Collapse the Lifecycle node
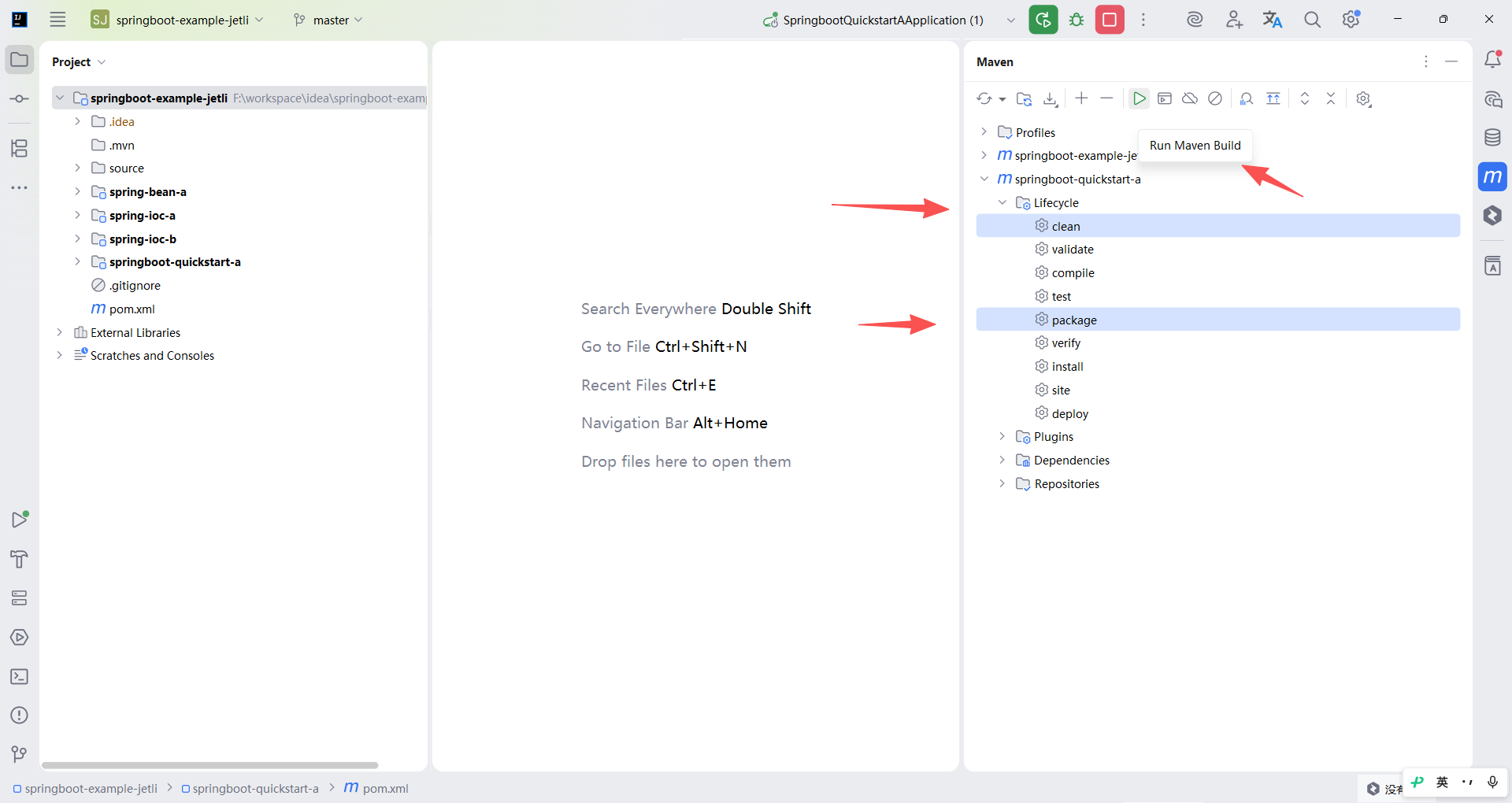This screenshot has height=803, width=1512. 1002,202
